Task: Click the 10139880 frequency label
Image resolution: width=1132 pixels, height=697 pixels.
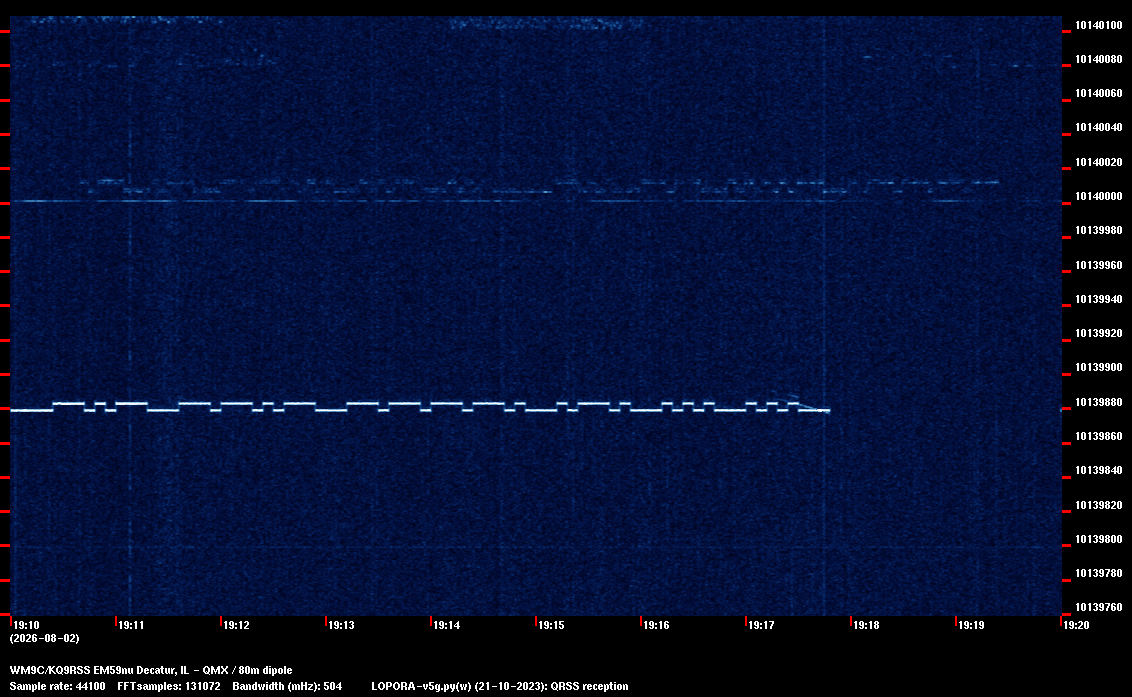Action: pos(1099,402)
